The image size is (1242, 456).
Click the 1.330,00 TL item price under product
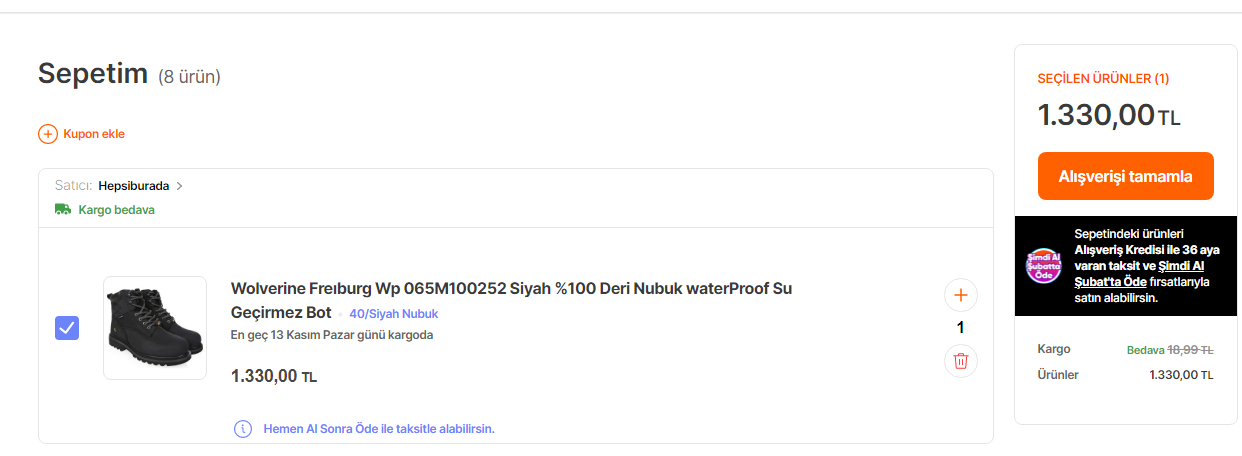274,377
